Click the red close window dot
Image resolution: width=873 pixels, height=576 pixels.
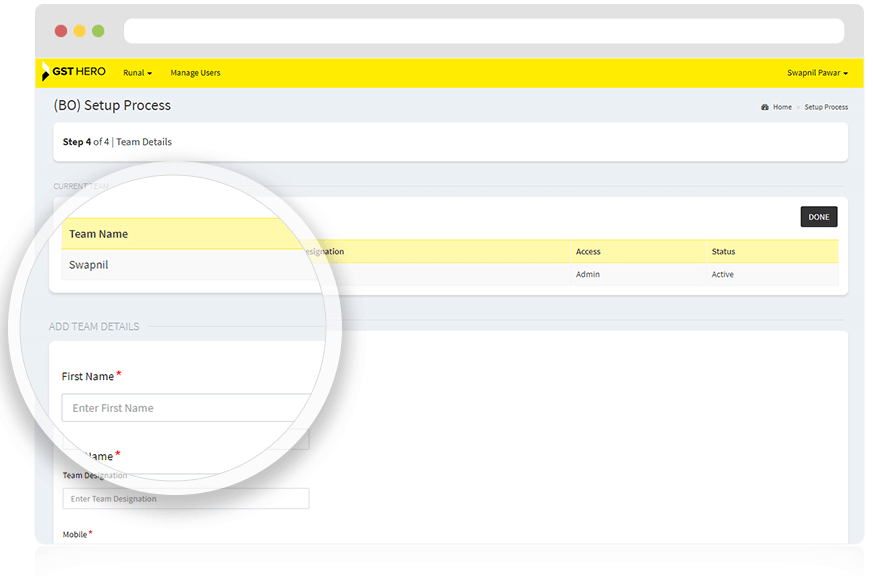pos(61,31)
